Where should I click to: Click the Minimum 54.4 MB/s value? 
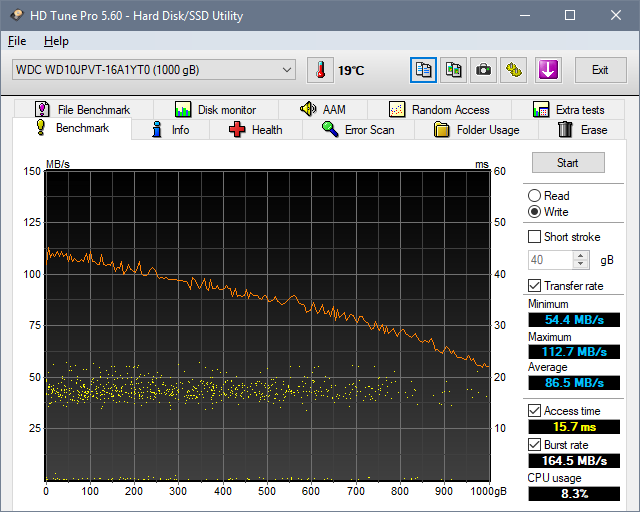574,320
